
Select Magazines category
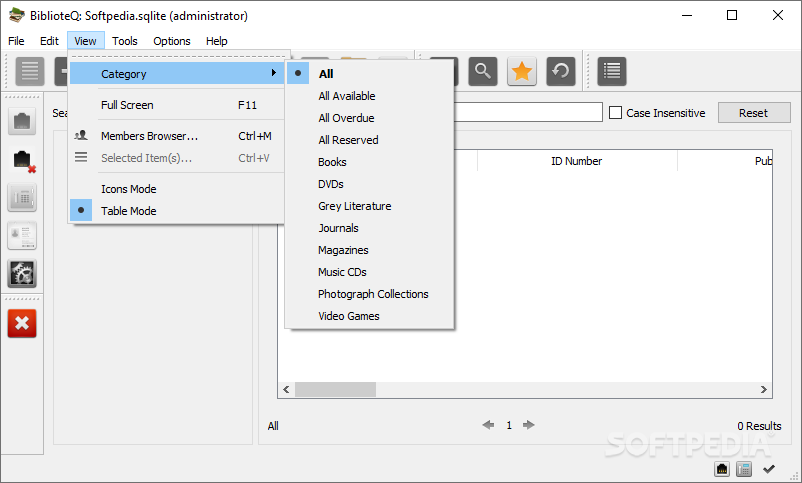(x=369, y=250)
